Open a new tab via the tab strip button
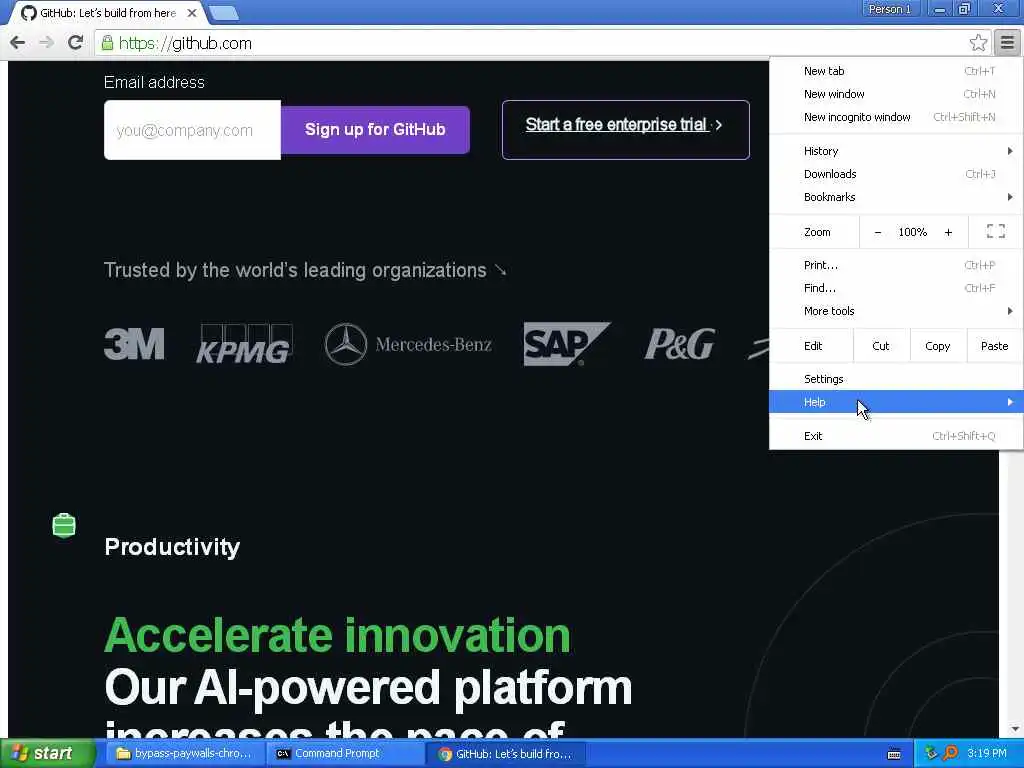The width and height of the screenshot is (1024, 768). pos(223,12)
